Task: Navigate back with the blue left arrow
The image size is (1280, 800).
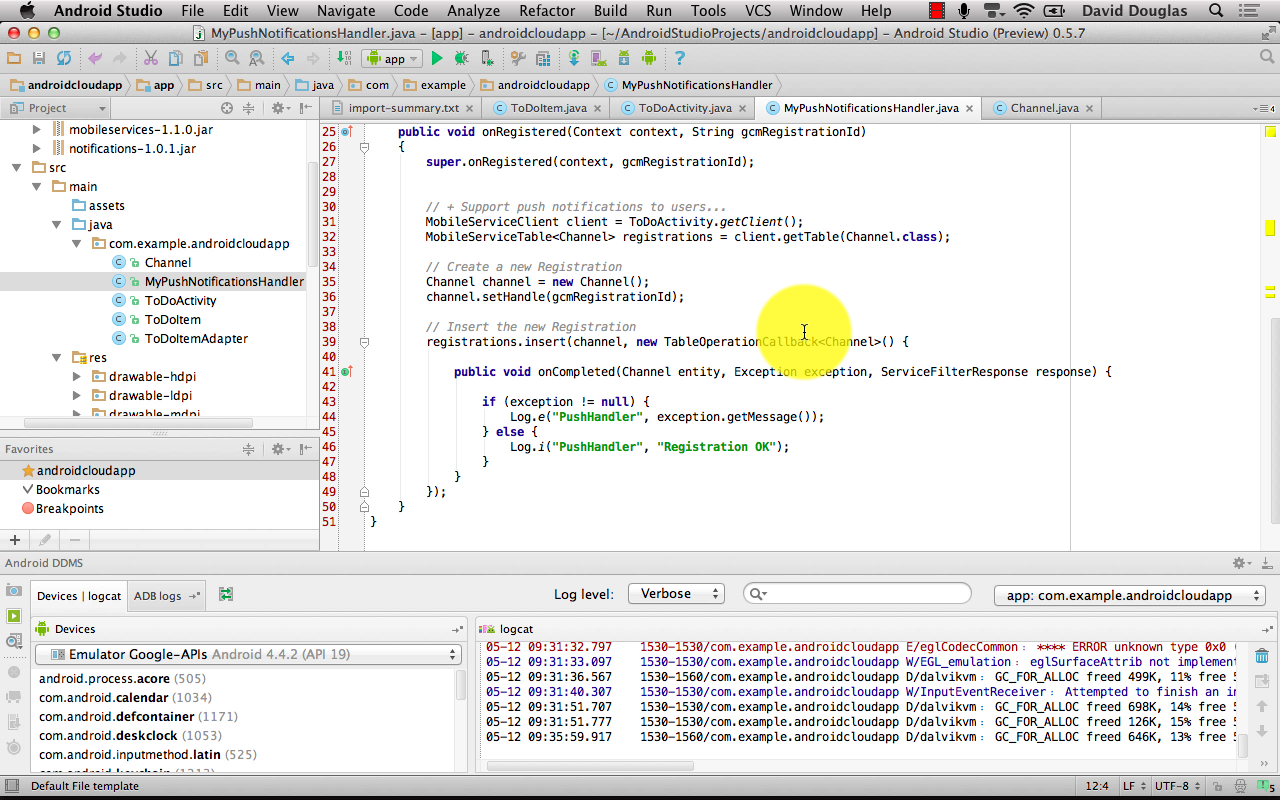Action: pyautogui.click(x=288, y=58)
